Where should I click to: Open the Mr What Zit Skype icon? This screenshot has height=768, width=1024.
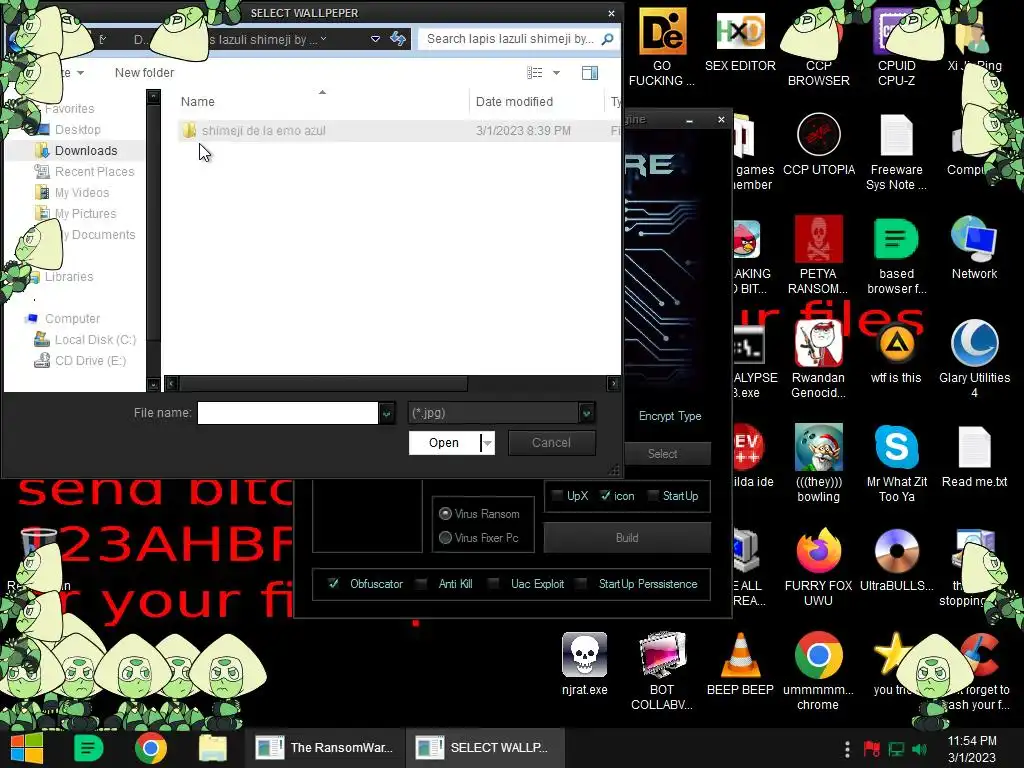896,463
